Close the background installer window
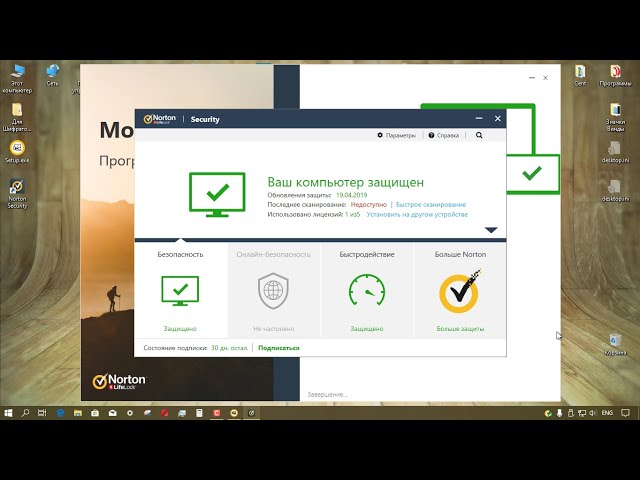This screenshot has height=480, width=640. click(x=545, y=78)
